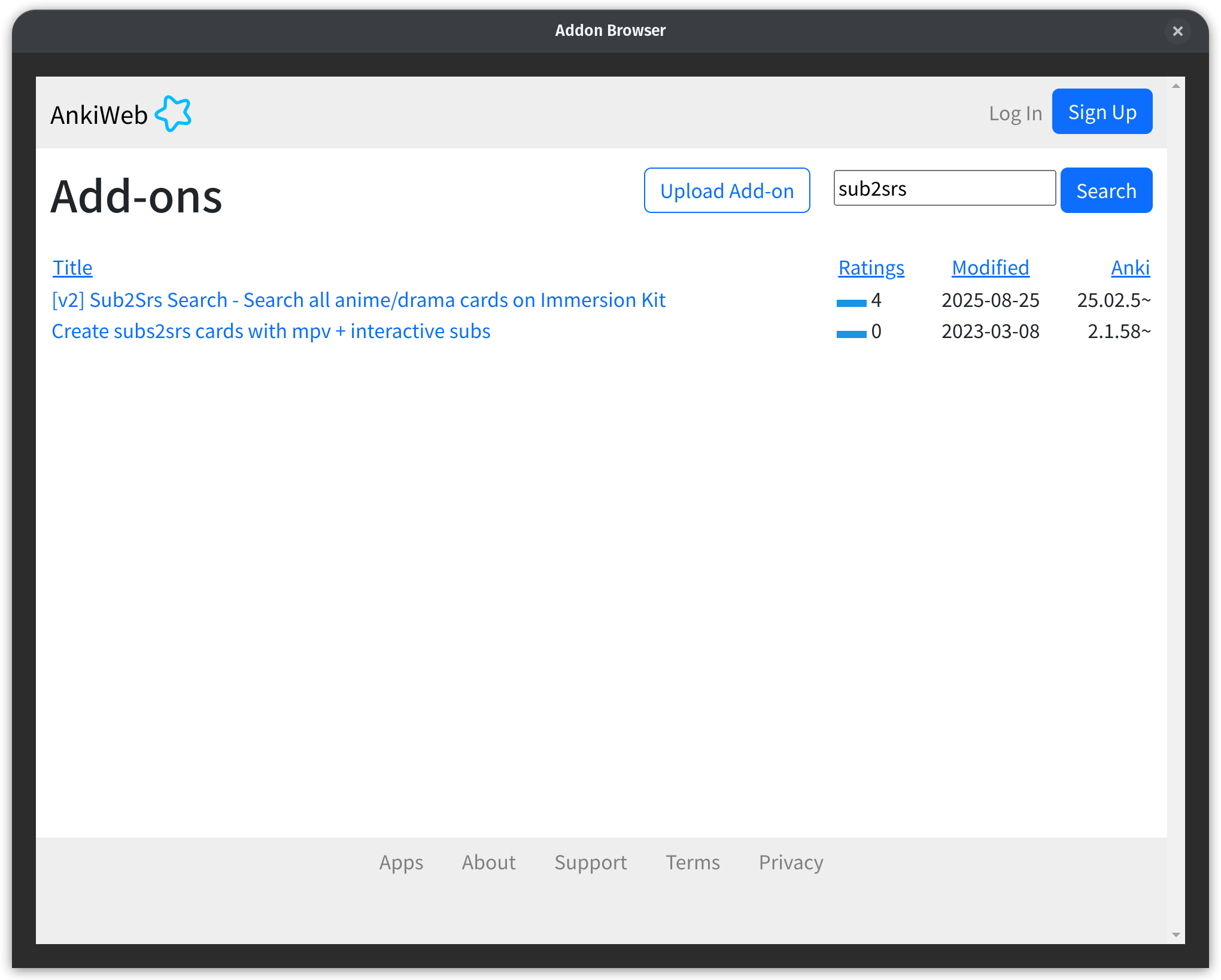Click the Upload Add-on button
This screenshot has width=1221, height=980.
click(727, 191)
